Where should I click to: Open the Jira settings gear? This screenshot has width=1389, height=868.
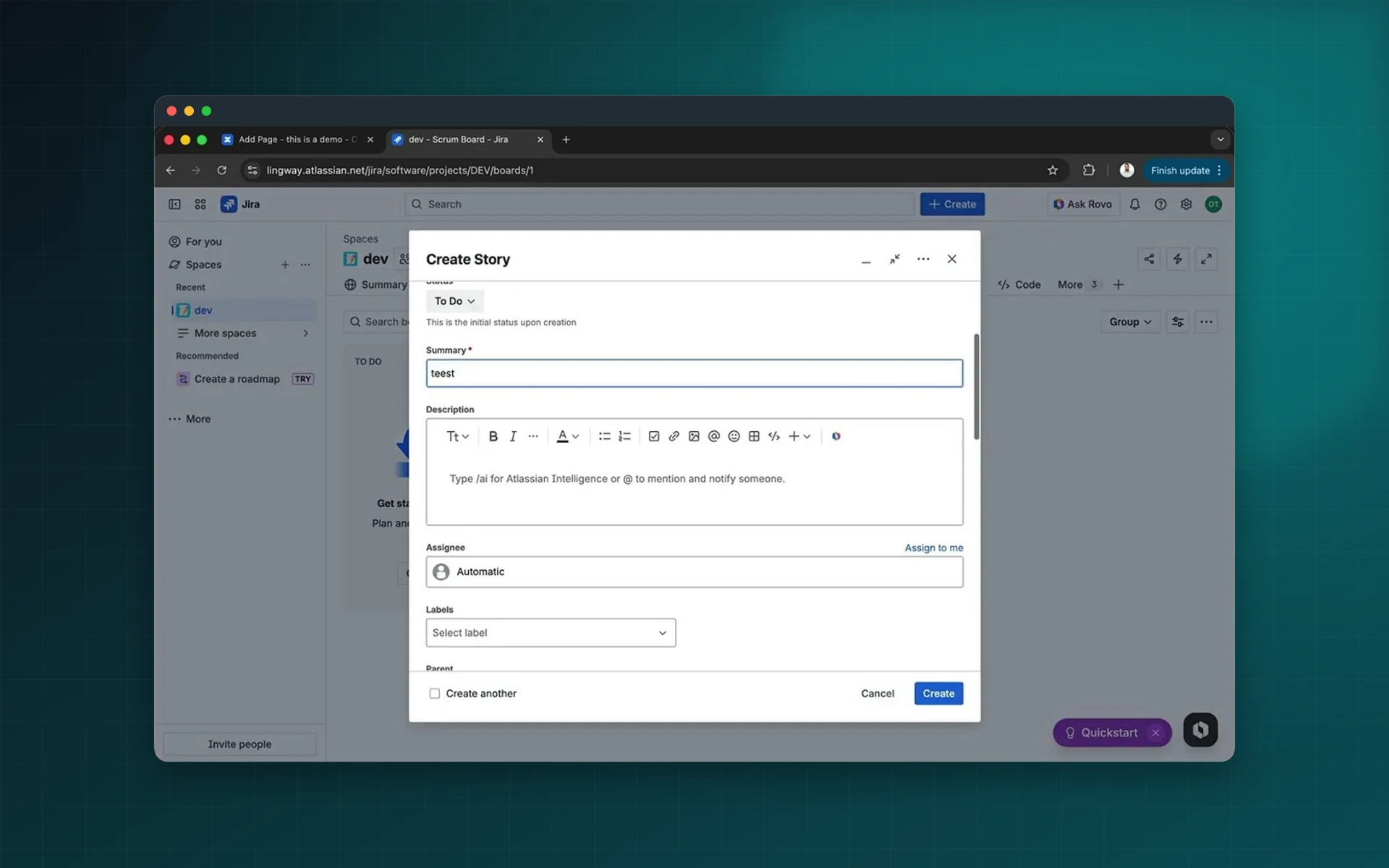coord(1186,204)
